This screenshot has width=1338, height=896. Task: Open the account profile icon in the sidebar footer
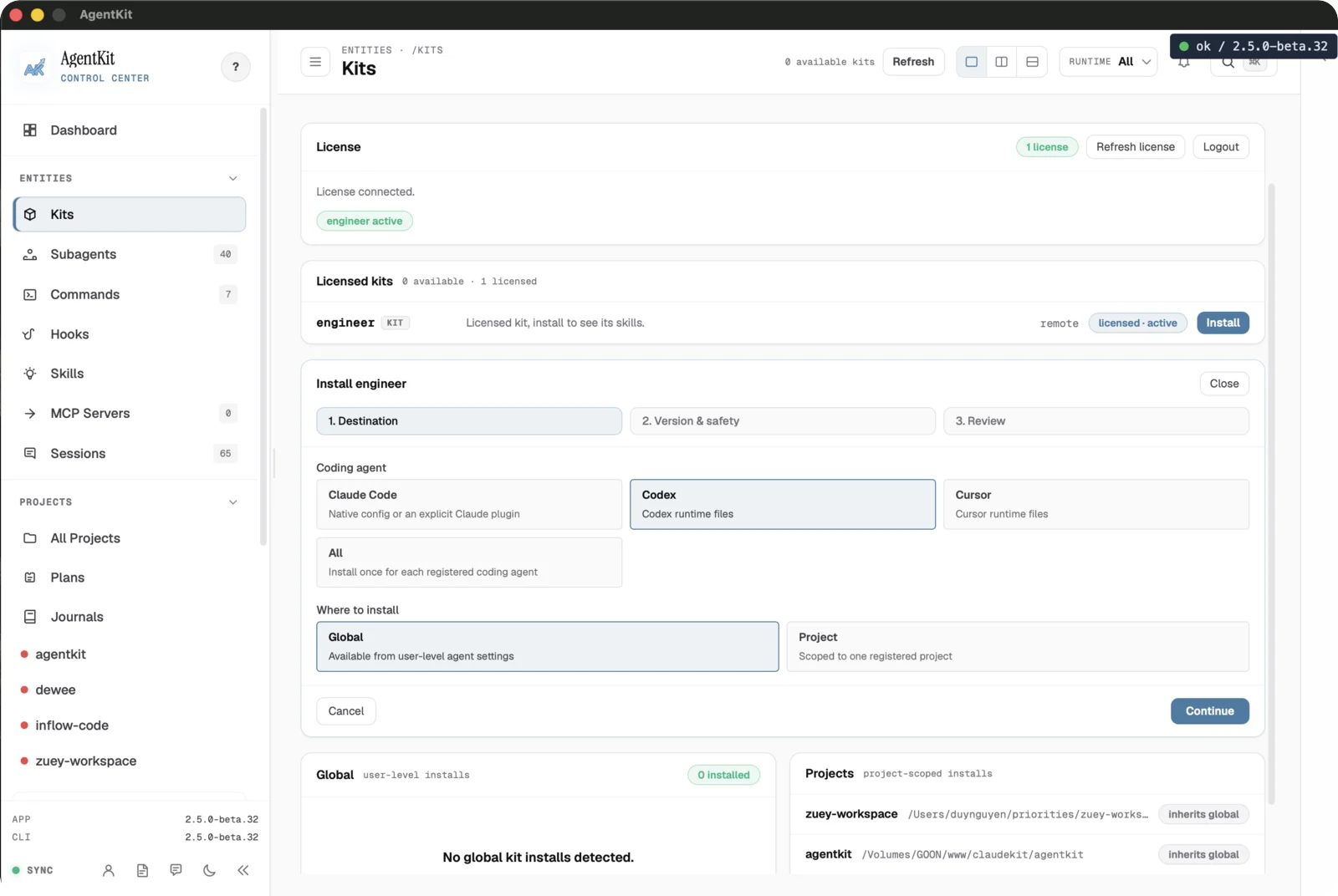pyautogui.click(x=109, y=870)
